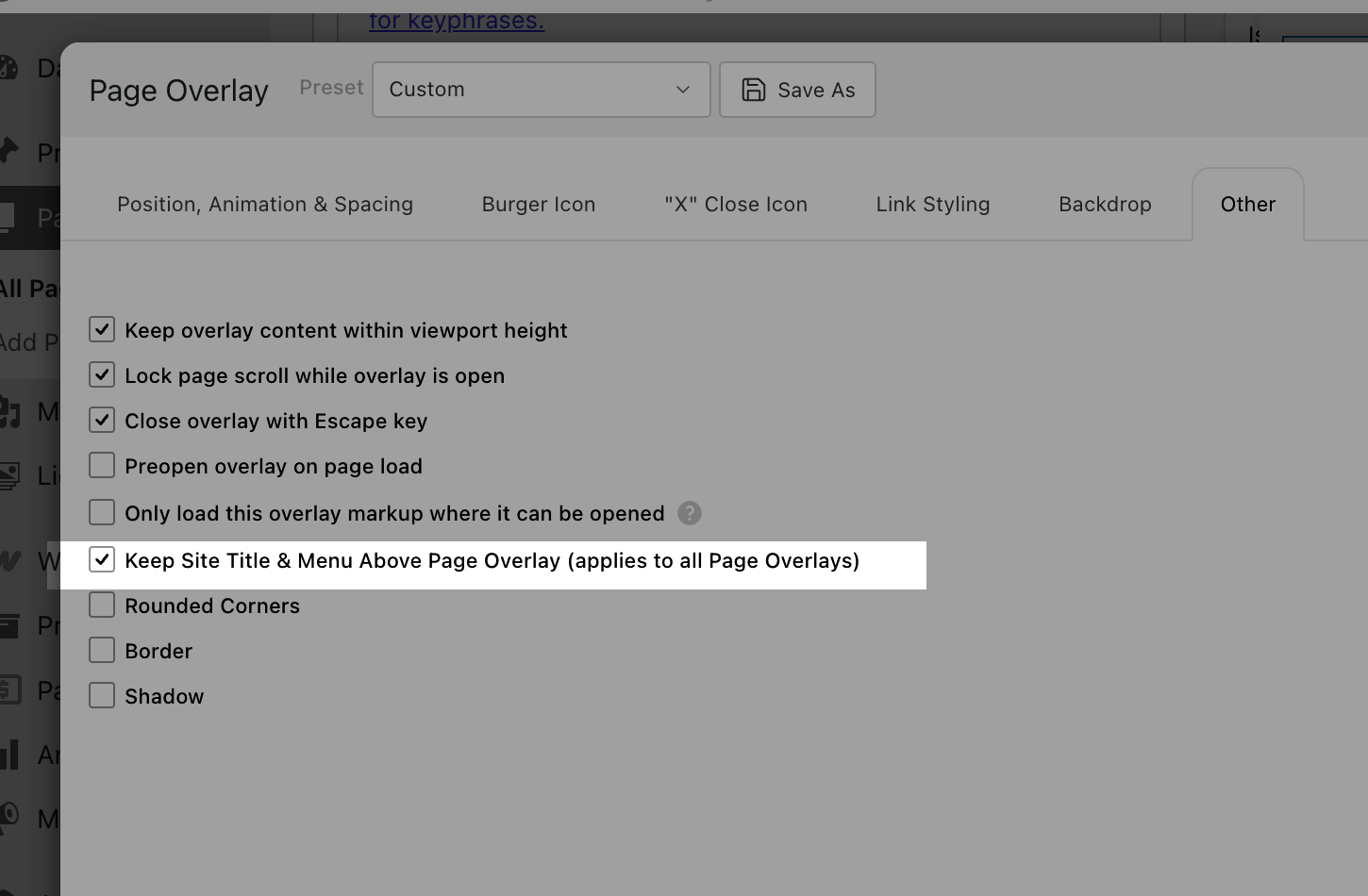Turn on the Border checkbox
1368x896 pixels.
[x=102, y=650]
